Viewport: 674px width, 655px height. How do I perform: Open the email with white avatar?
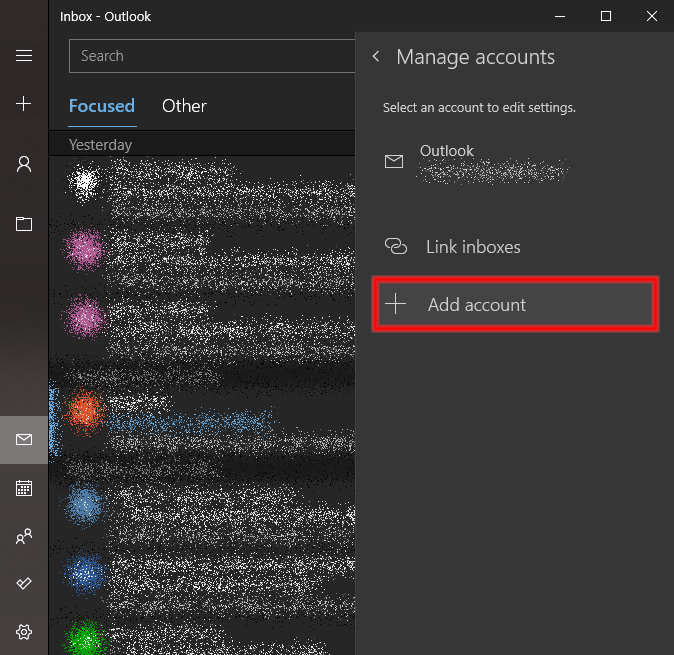[202, 188]
